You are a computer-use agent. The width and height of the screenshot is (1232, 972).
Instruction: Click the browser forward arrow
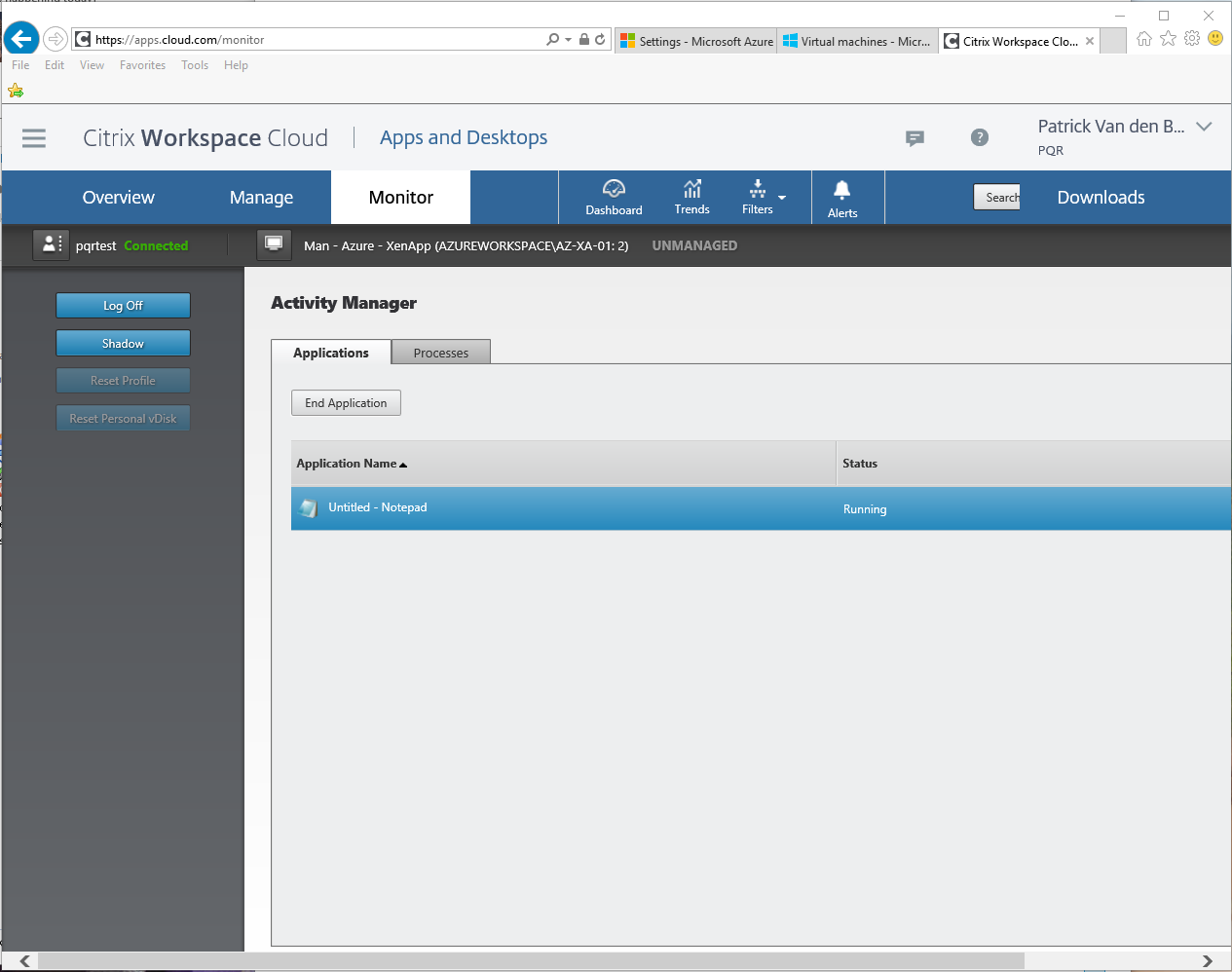pyautogui.click(x=56, y=39)
